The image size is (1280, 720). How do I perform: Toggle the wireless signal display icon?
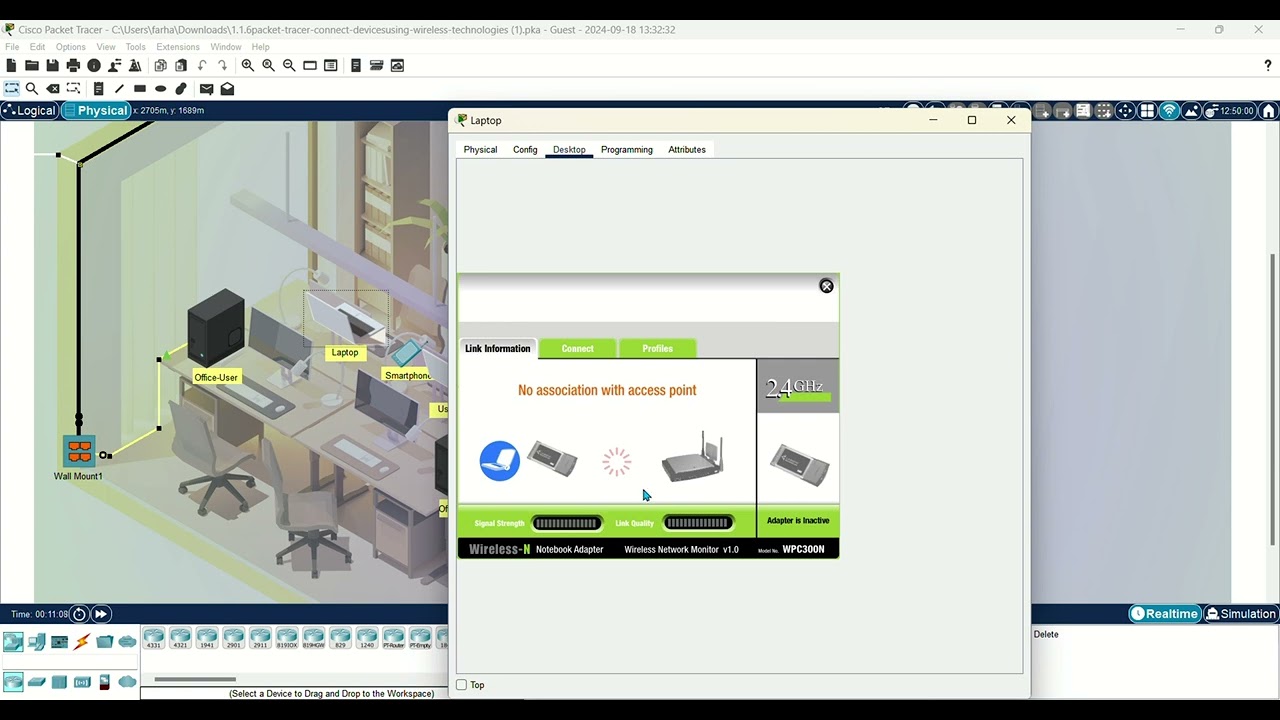pyautogui.click(x=1168, y=111)
